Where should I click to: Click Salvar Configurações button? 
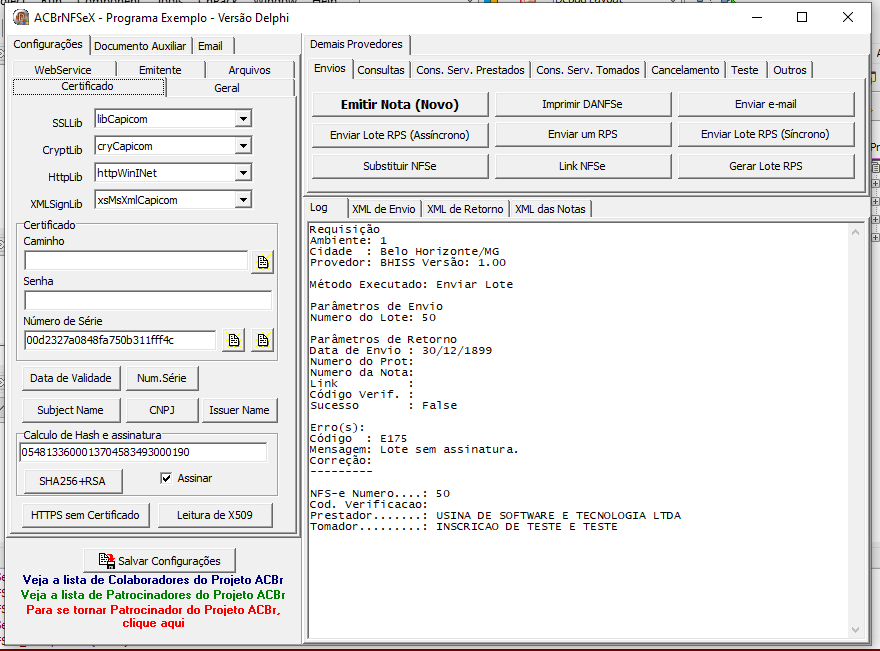[159, 560]
